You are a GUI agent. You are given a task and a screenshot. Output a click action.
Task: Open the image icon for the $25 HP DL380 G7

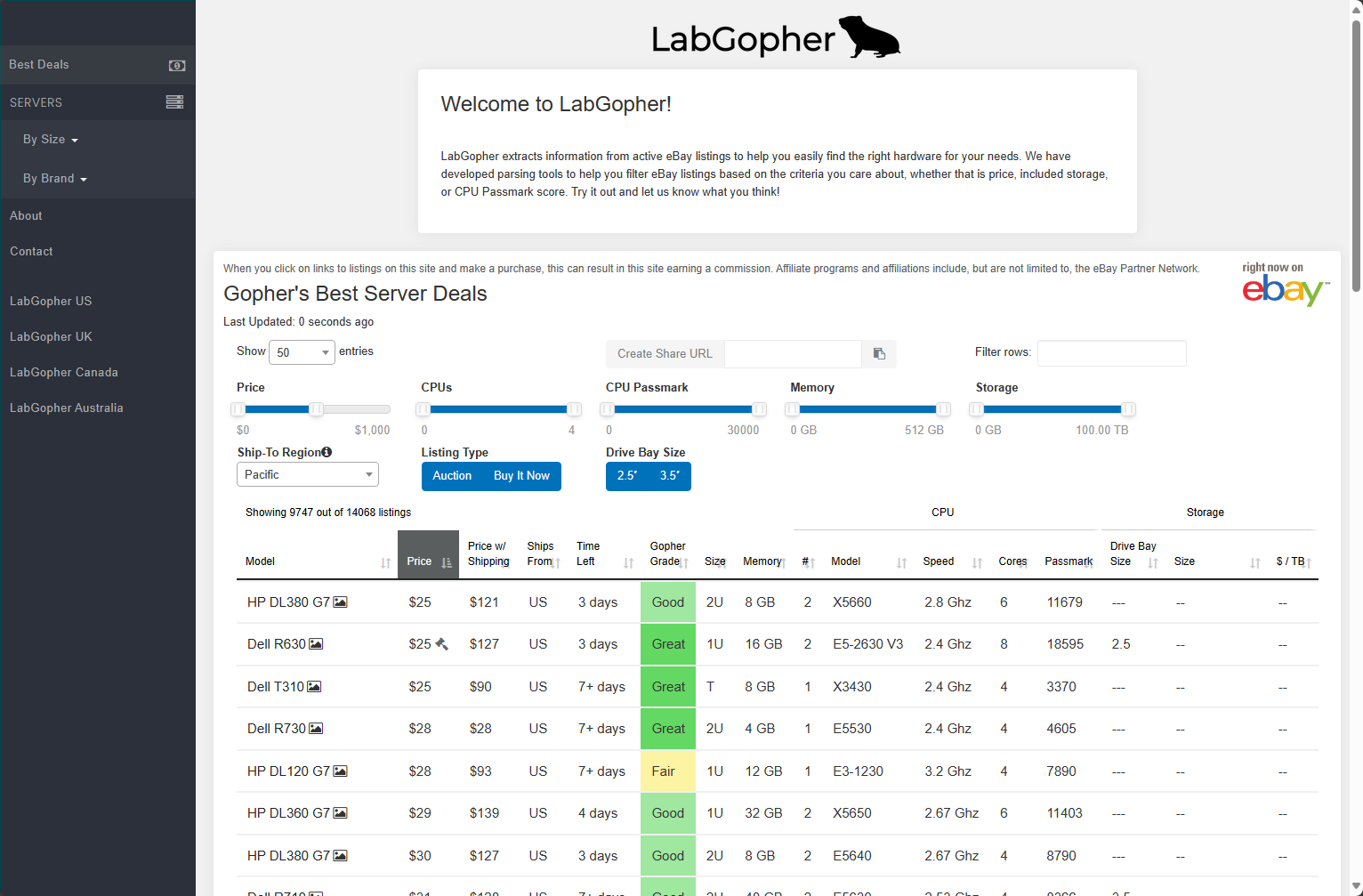pyautogui.click(x=340, y=602)
